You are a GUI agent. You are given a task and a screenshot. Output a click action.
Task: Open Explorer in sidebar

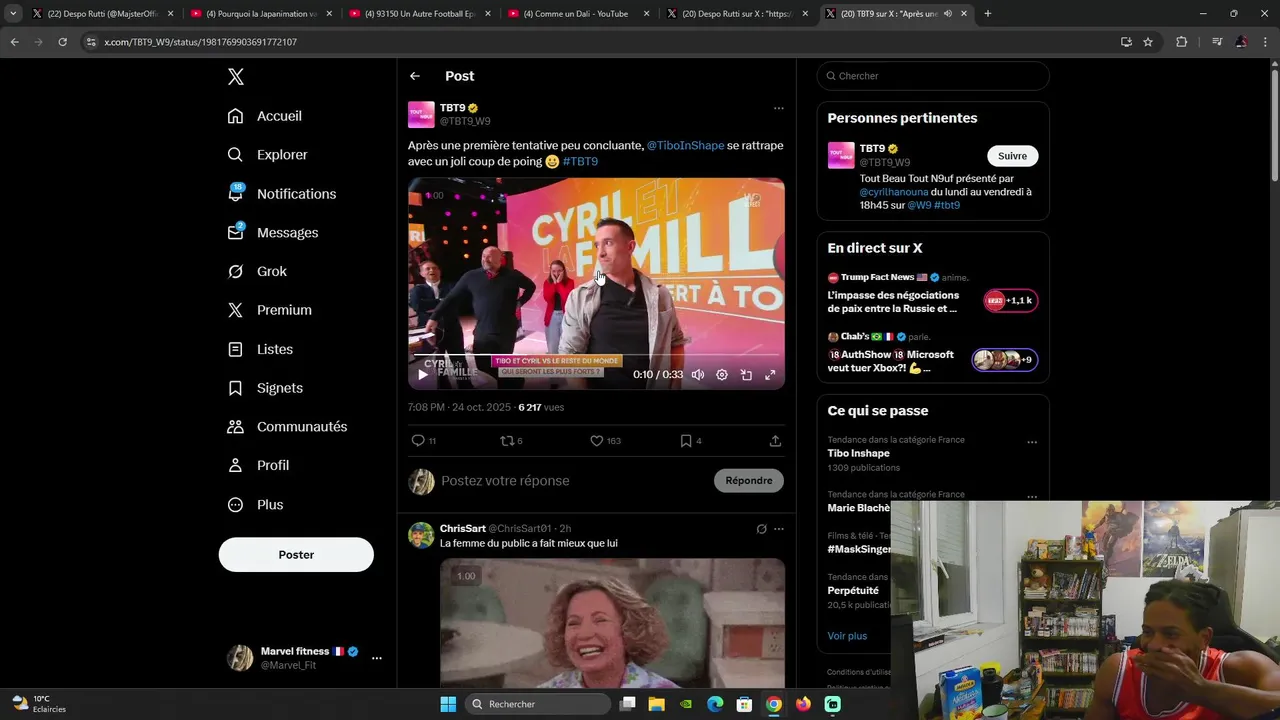pos(267,155)
